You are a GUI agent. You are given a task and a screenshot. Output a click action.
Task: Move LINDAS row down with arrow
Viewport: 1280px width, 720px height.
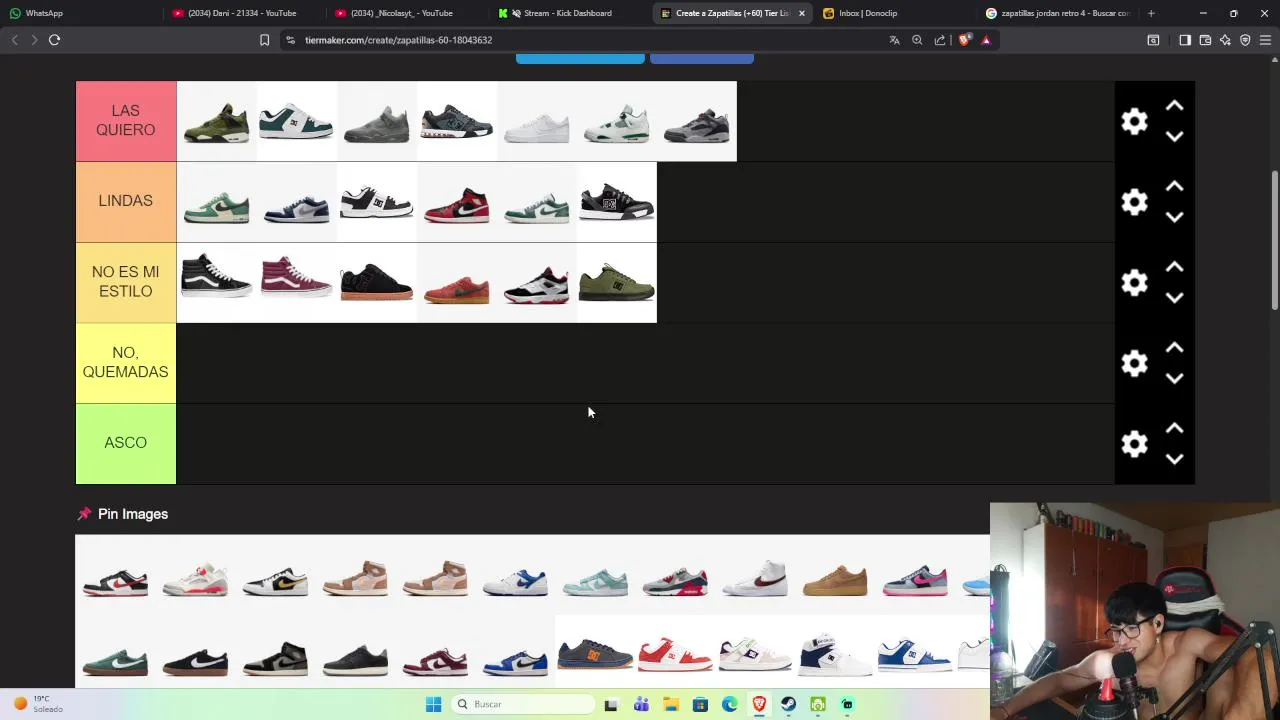click(1174, 217)
